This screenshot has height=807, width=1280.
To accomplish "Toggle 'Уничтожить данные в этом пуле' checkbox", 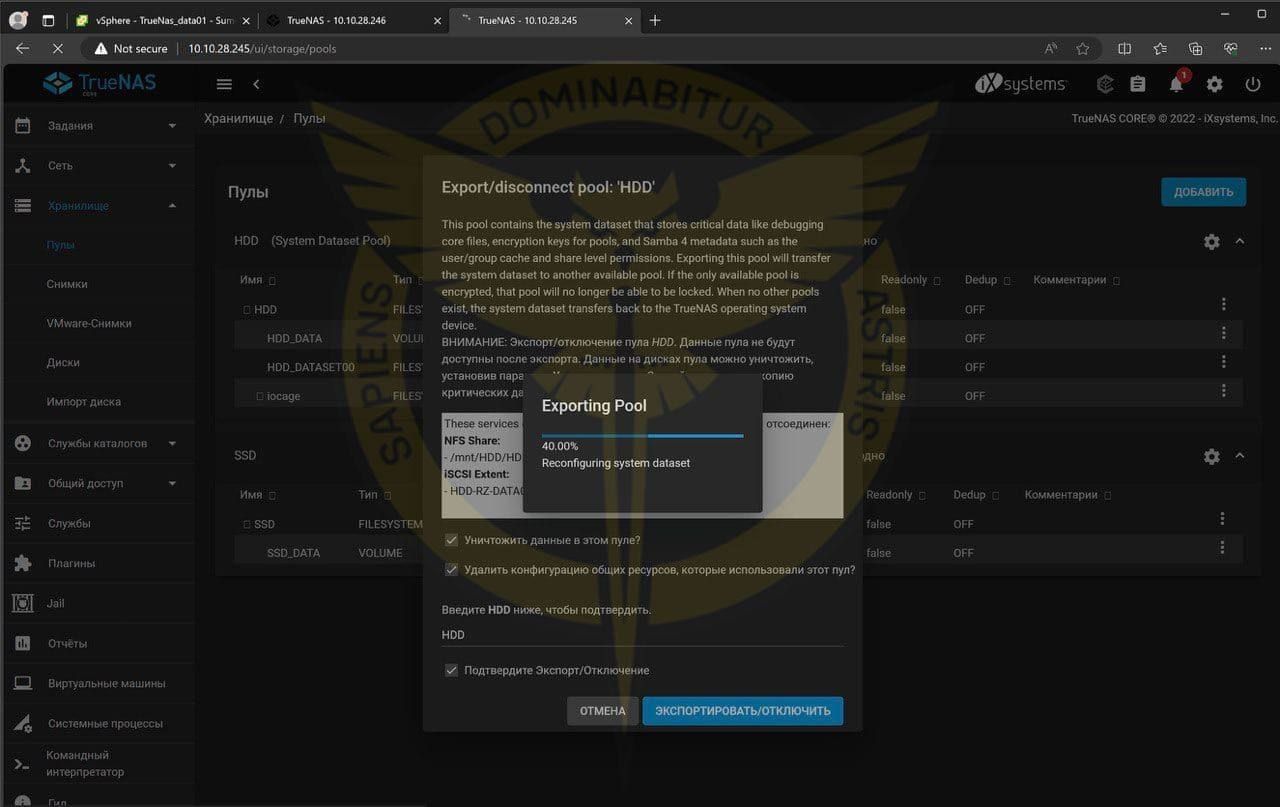I will (x=451, y=540).
